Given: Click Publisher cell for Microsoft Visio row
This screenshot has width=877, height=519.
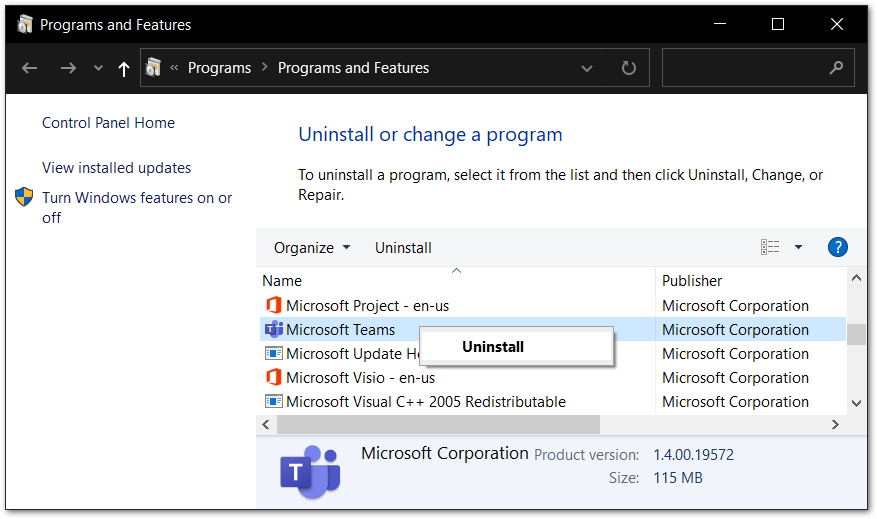Looking at the screenshot, I should coord(735,378).
